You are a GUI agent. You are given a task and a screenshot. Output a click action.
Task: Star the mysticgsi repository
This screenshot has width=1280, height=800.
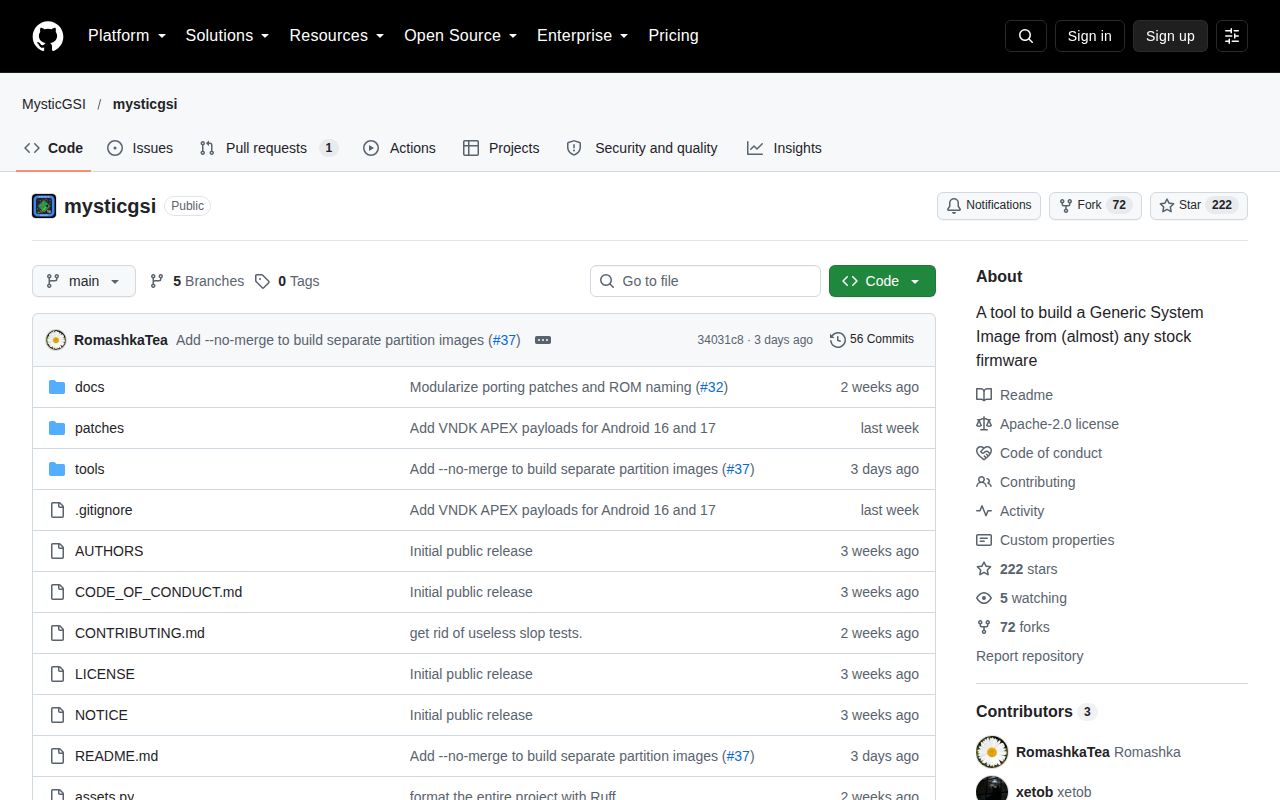(1199, 205)
